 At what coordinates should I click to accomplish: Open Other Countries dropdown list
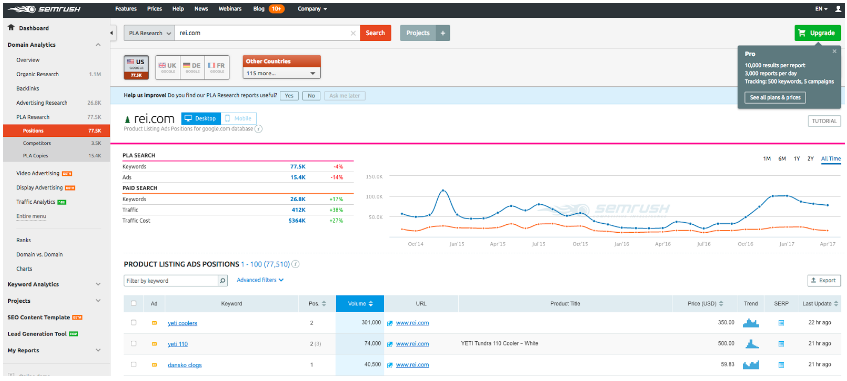pos(281,73)
